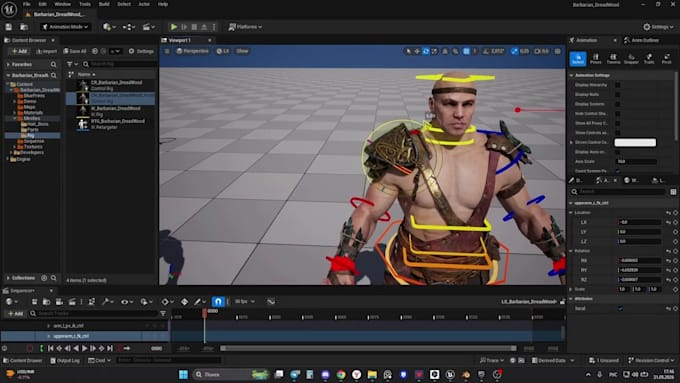Open the Build menu

(x=104, y=4)
